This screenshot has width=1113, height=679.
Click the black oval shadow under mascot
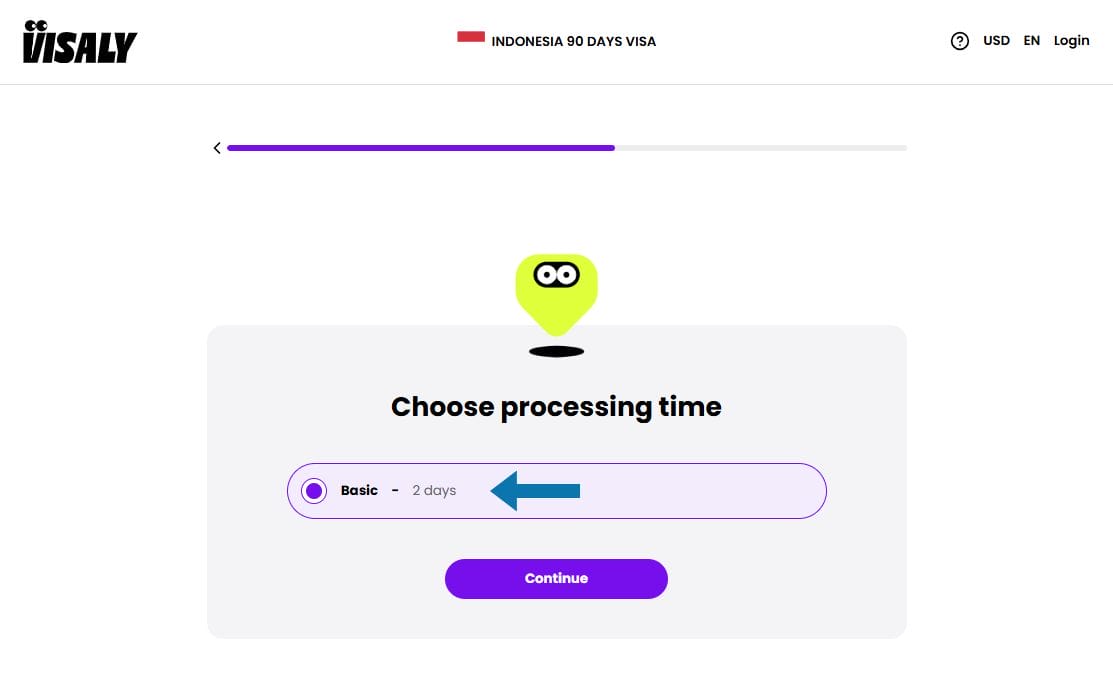pyautogui.click(x=556, y=352)
